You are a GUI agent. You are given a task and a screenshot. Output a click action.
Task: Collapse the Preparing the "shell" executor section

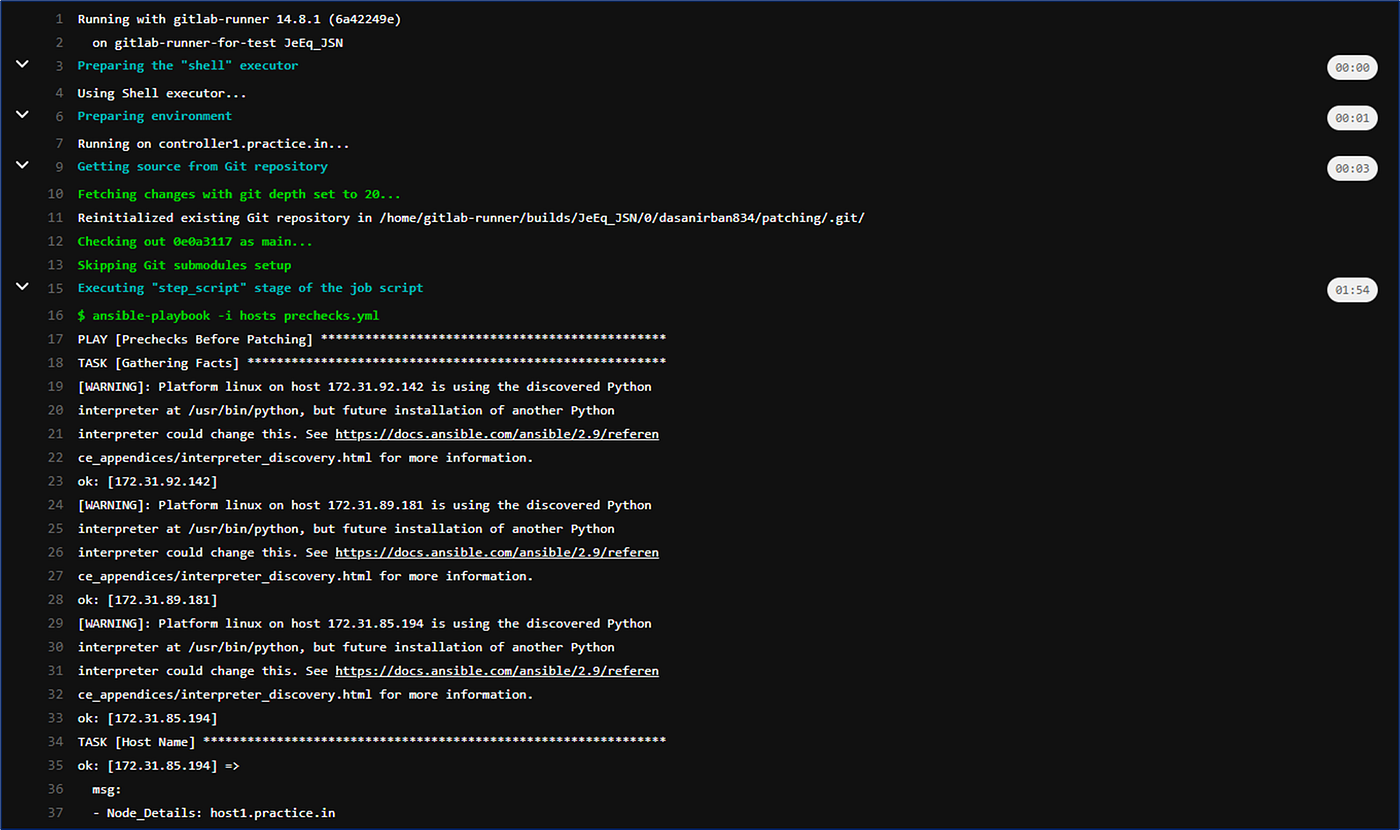22,64
